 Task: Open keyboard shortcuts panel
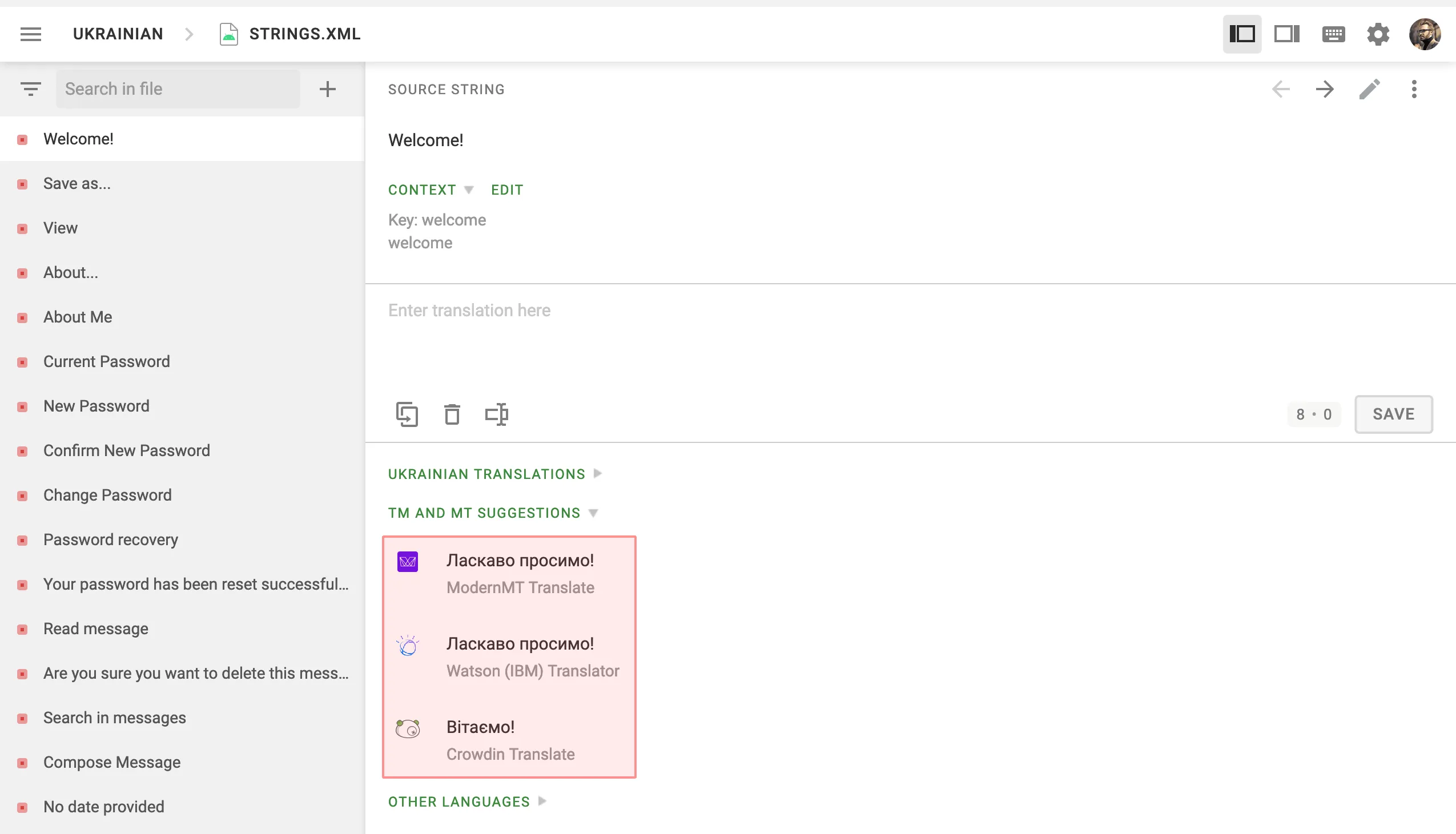tap(1333, 34)
